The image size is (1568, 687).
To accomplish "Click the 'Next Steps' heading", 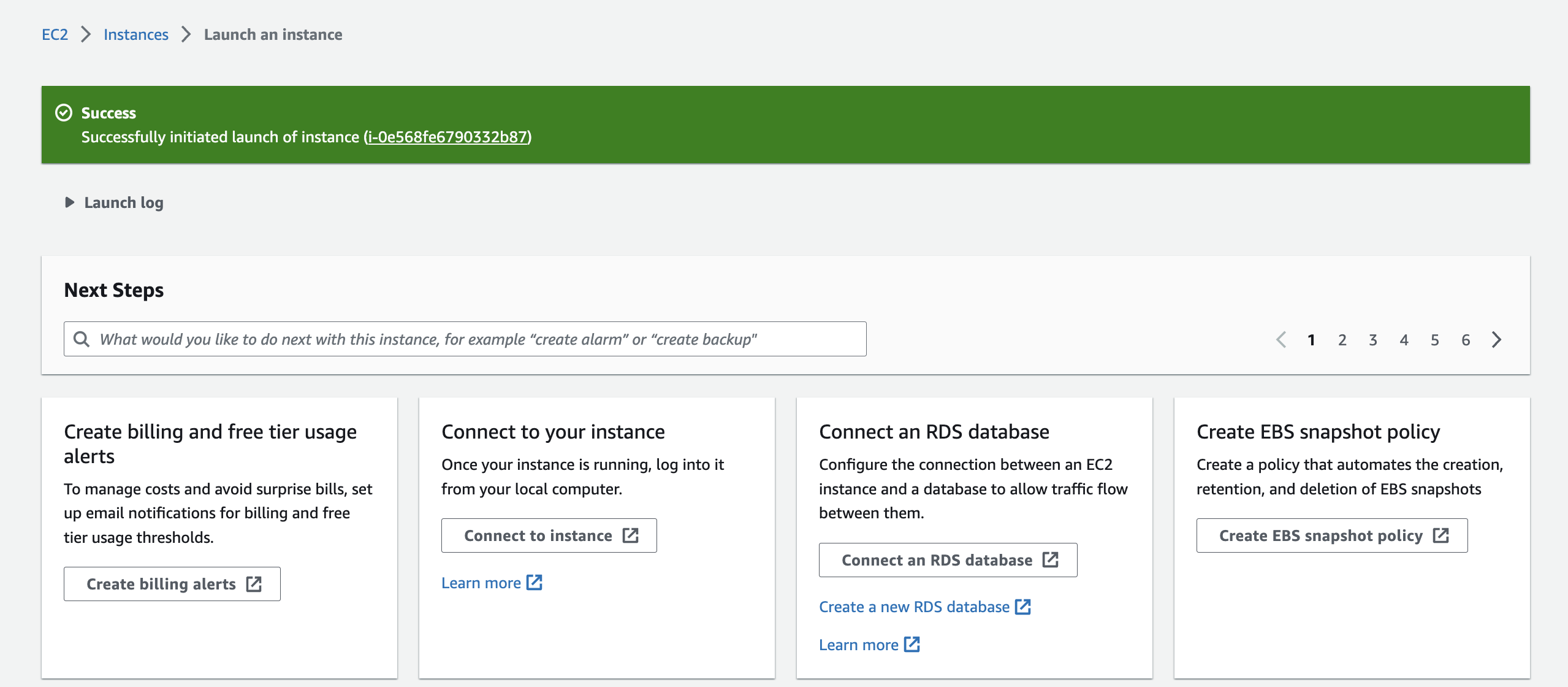I will pos(114,290).
